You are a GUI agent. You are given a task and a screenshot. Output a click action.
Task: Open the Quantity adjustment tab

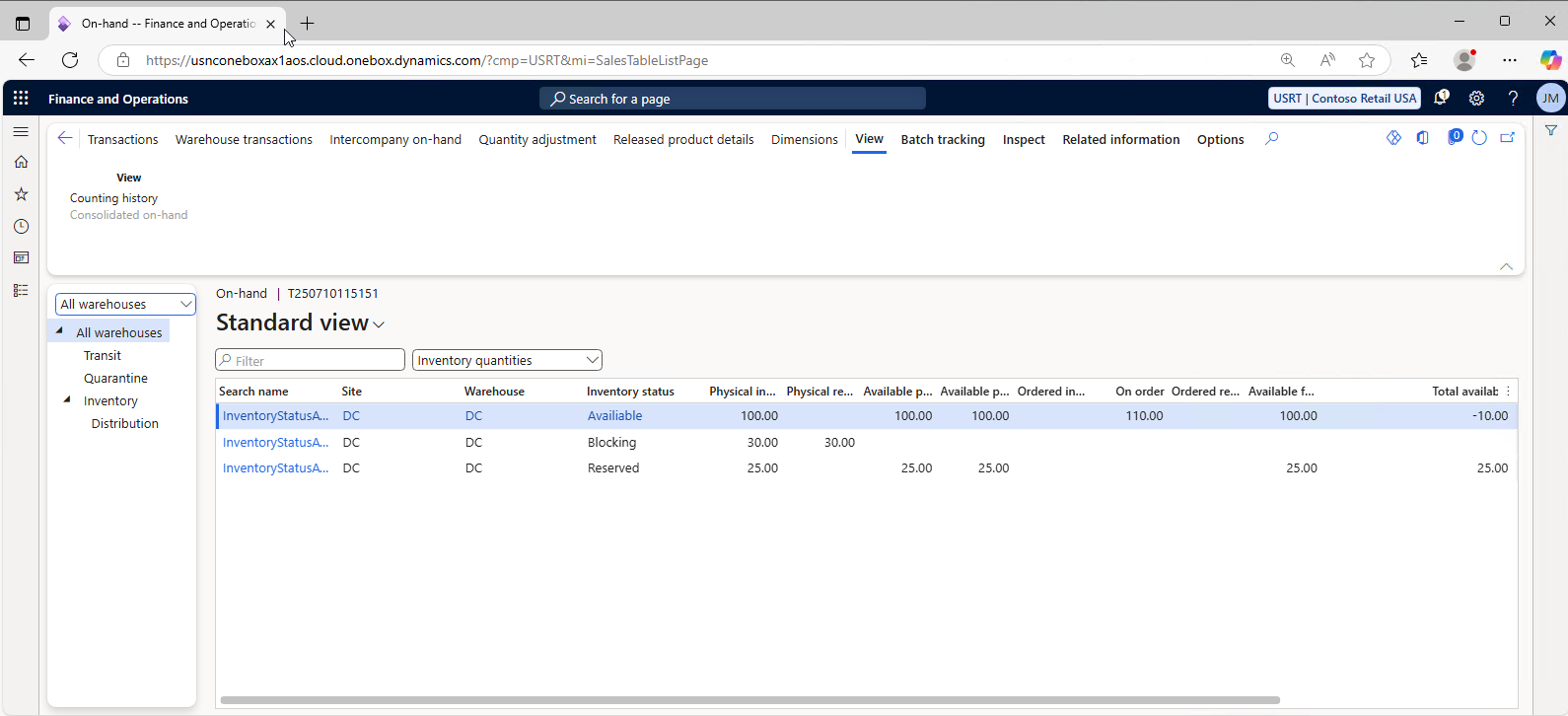point(537,140)
